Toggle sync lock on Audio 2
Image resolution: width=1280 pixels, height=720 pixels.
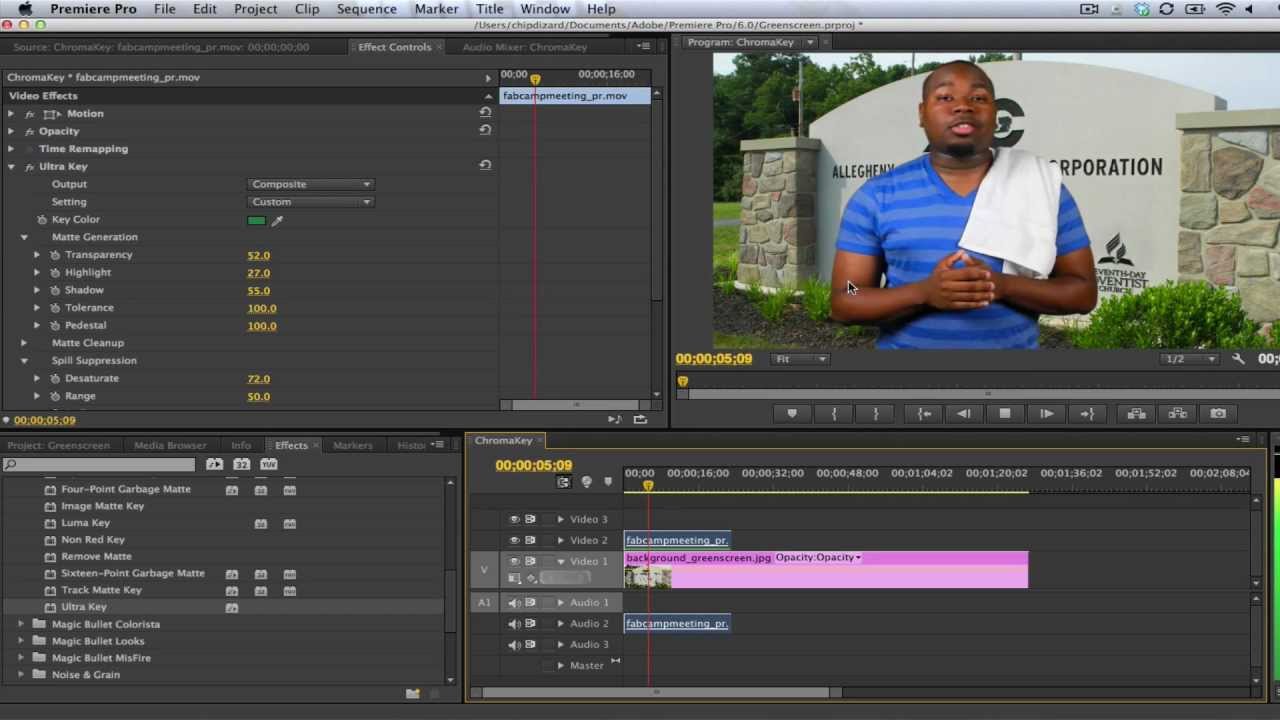tap(531, 623)
